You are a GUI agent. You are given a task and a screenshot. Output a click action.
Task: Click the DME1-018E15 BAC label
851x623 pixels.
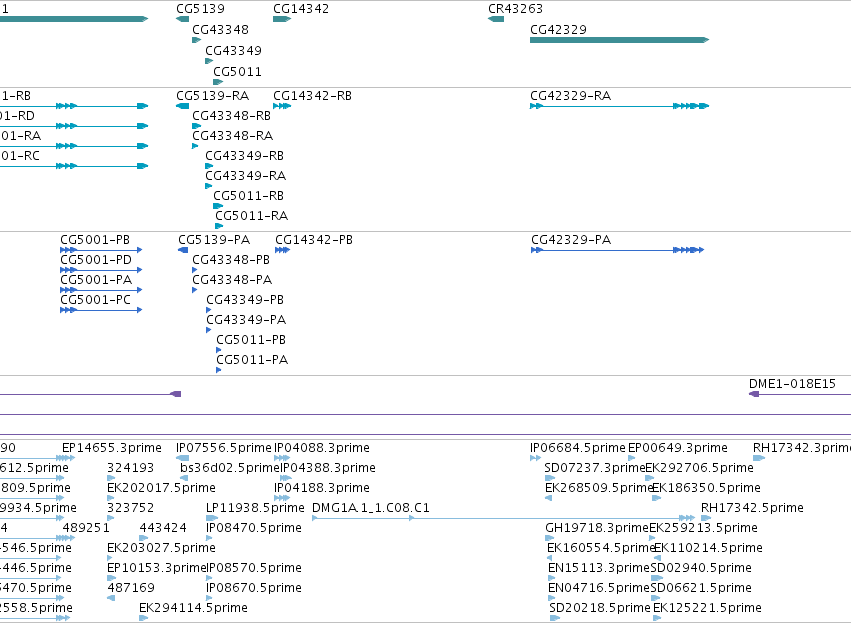(x=792, y=384)
